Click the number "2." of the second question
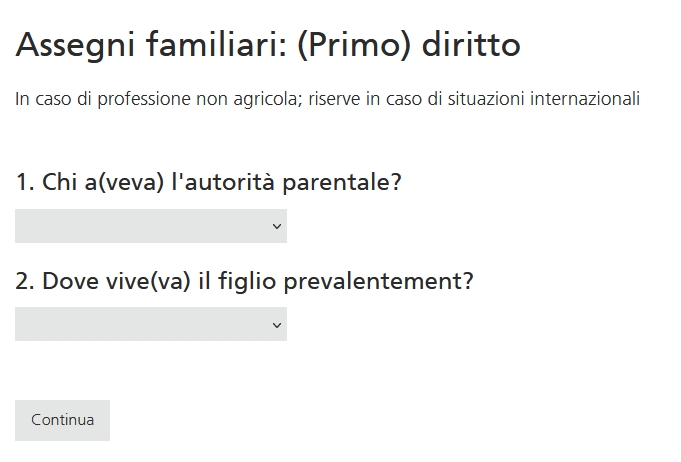 pos(26,281)
